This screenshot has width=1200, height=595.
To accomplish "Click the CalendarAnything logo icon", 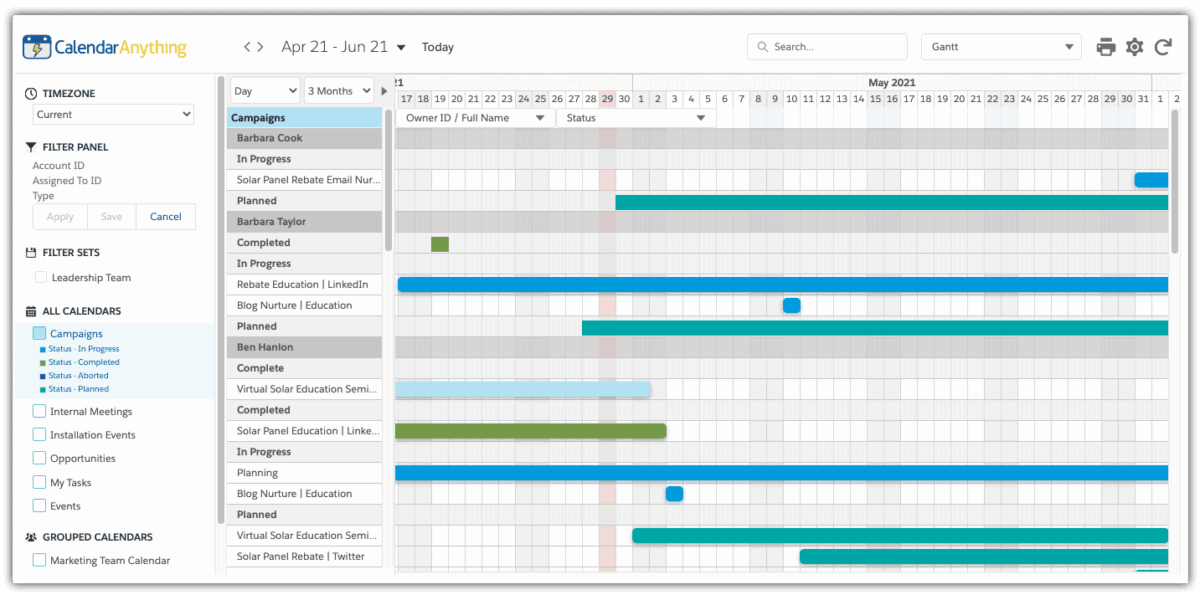I will point(38,46).
